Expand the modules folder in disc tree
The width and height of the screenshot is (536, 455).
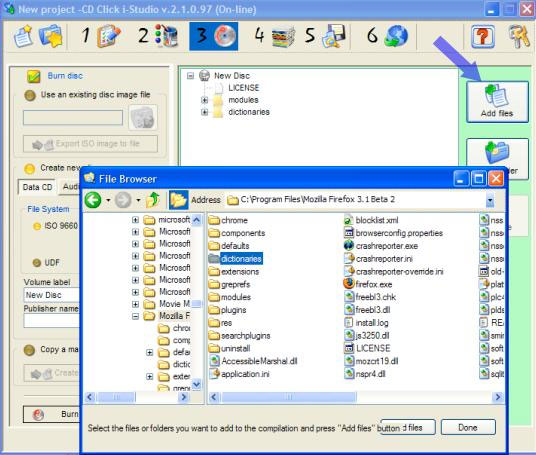tap(204, 100)
